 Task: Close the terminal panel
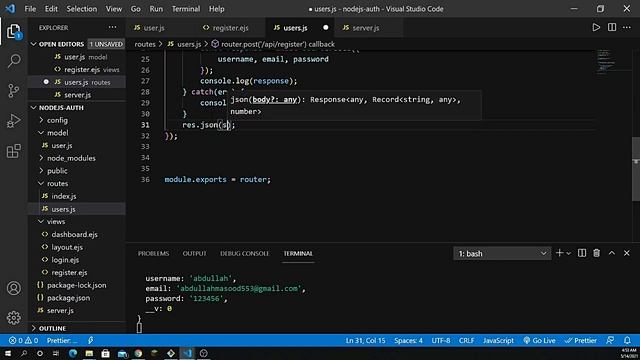coord(627,253)
